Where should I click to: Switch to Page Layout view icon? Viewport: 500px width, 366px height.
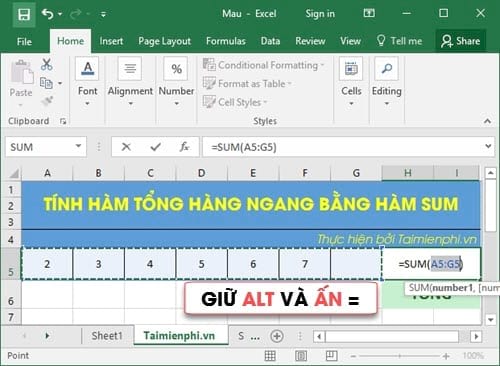pyautogui.click(x=301, y=356)
